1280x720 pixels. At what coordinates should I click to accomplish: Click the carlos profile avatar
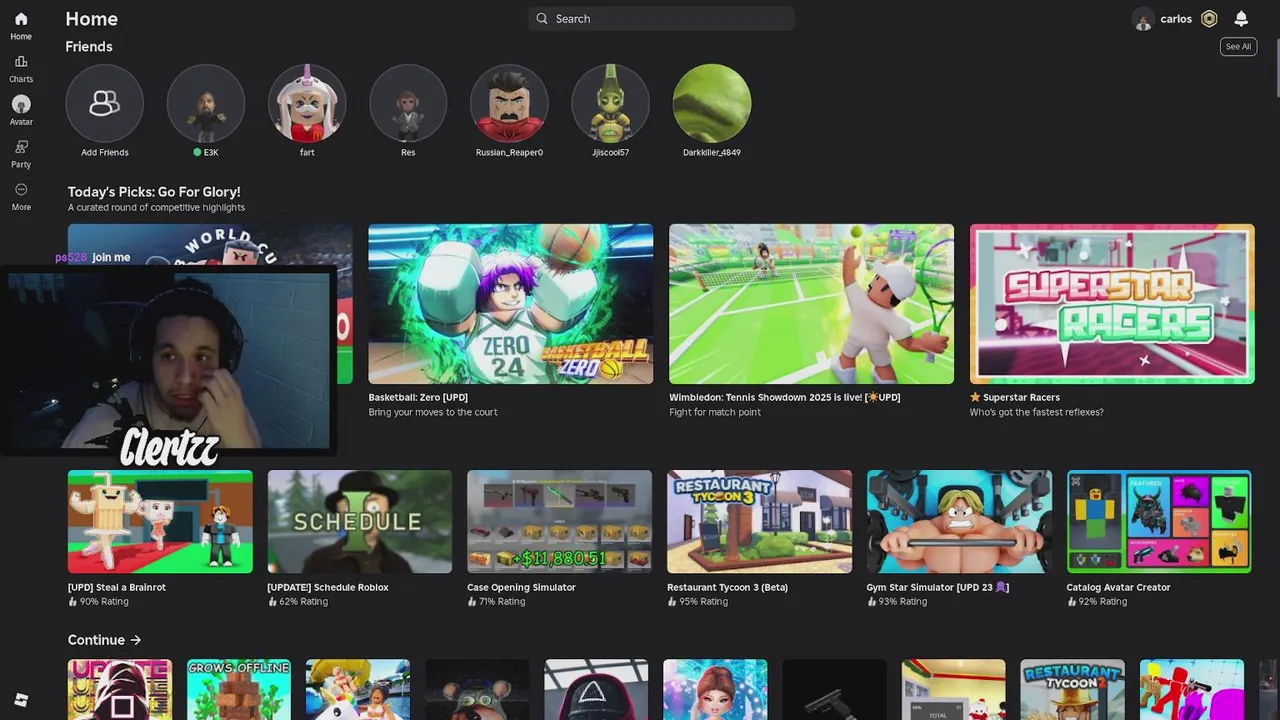pos(1143,19)
